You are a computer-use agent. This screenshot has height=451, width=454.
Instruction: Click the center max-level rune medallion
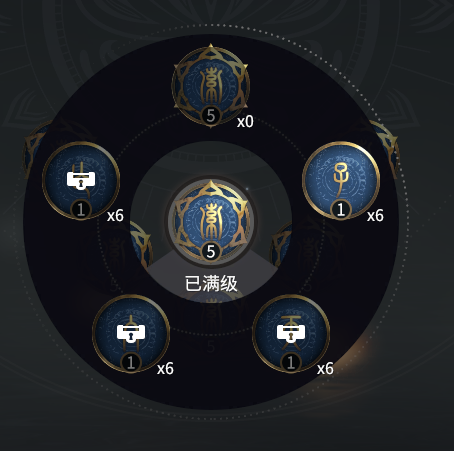click(211, 222)
